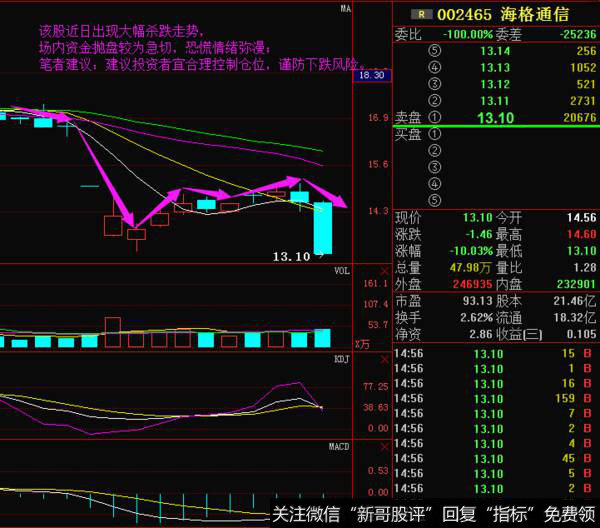Viewport: 600px width, 528px height.
Task: Click the 收益(三) value 0.105
Action: pos(582,334)
